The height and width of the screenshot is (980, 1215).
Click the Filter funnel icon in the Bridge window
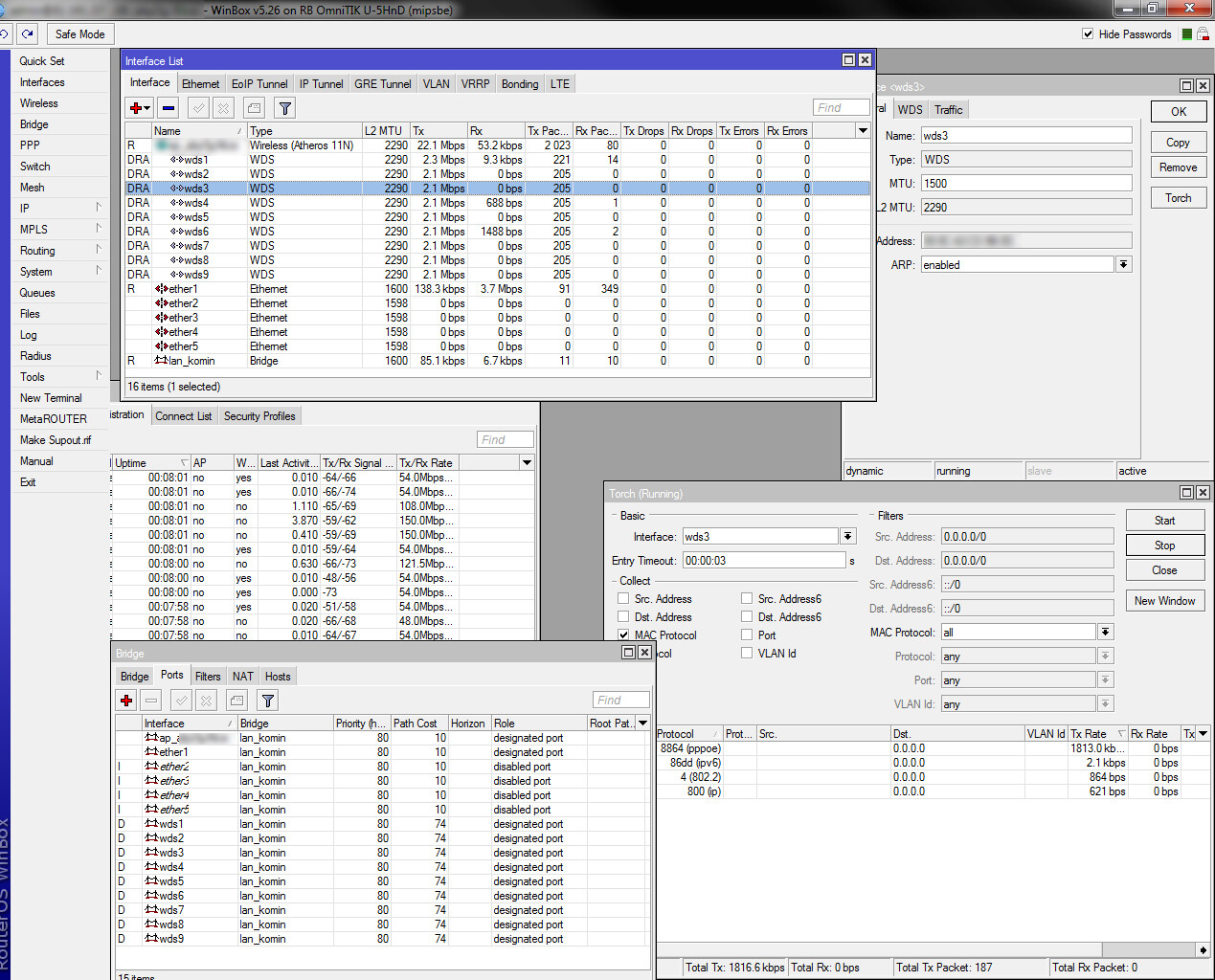pos(267,700)
